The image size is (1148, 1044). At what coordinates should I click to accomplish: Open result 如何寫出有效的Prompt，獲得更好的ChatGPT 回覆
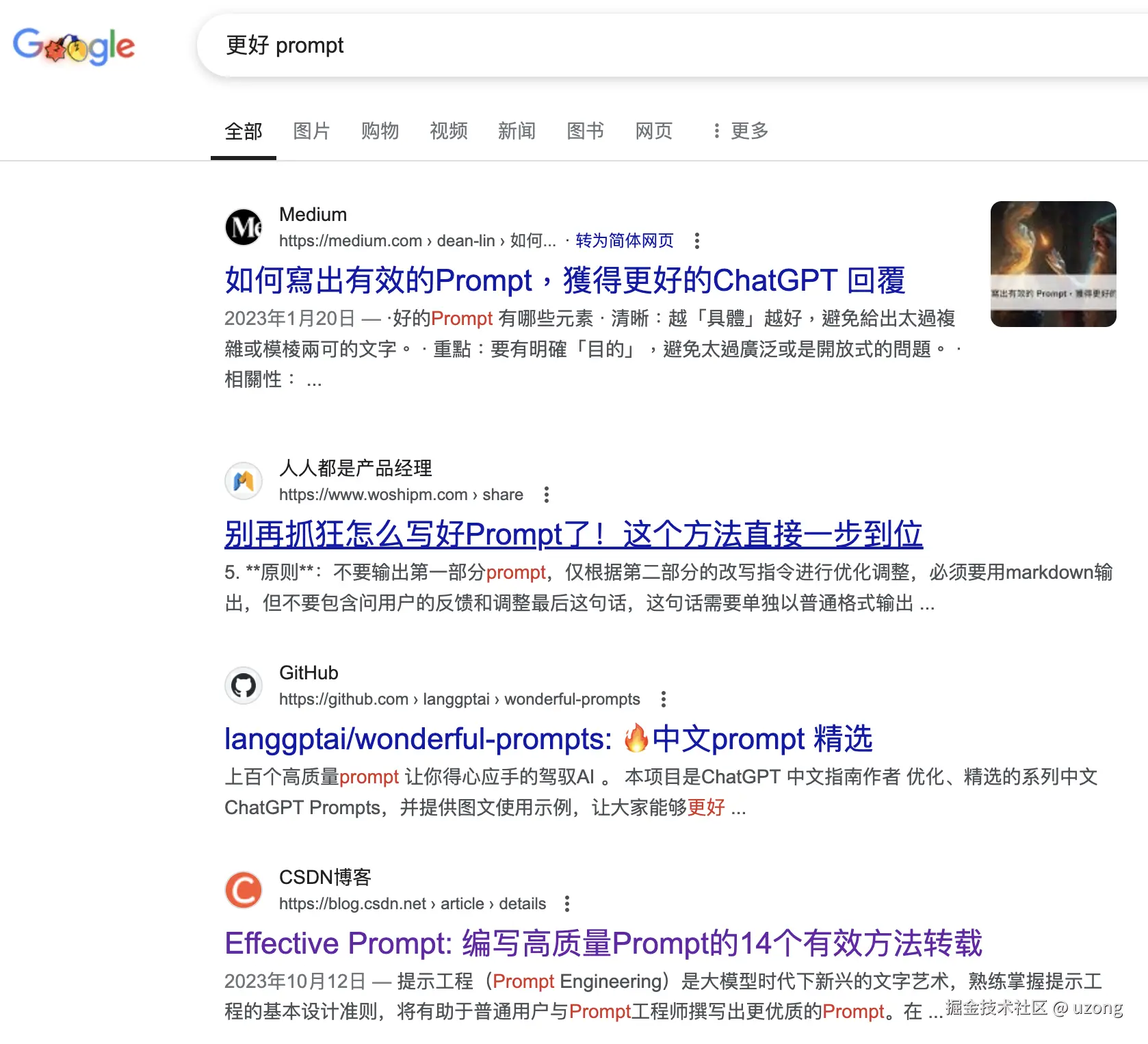click(565, 280)
